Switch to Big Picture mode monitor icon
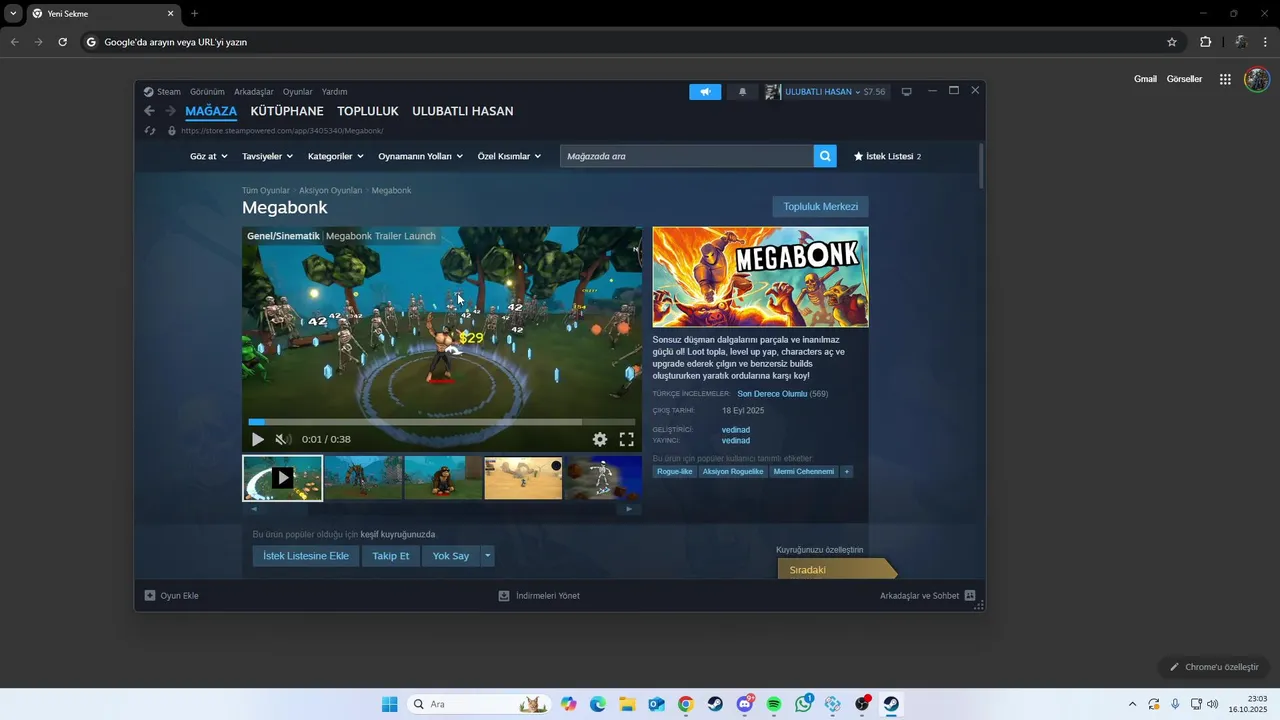 907,91
